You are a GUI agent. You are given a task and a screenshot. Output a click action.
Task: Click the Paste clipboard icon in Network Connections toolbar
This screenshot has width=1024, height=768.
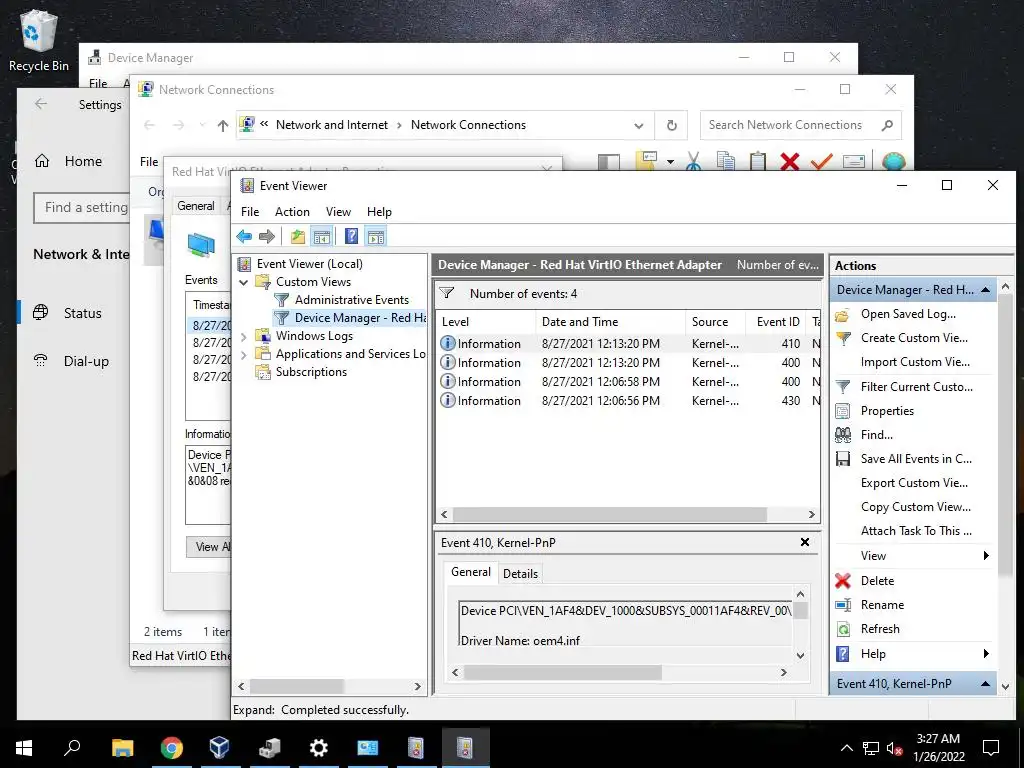point(758,161)
